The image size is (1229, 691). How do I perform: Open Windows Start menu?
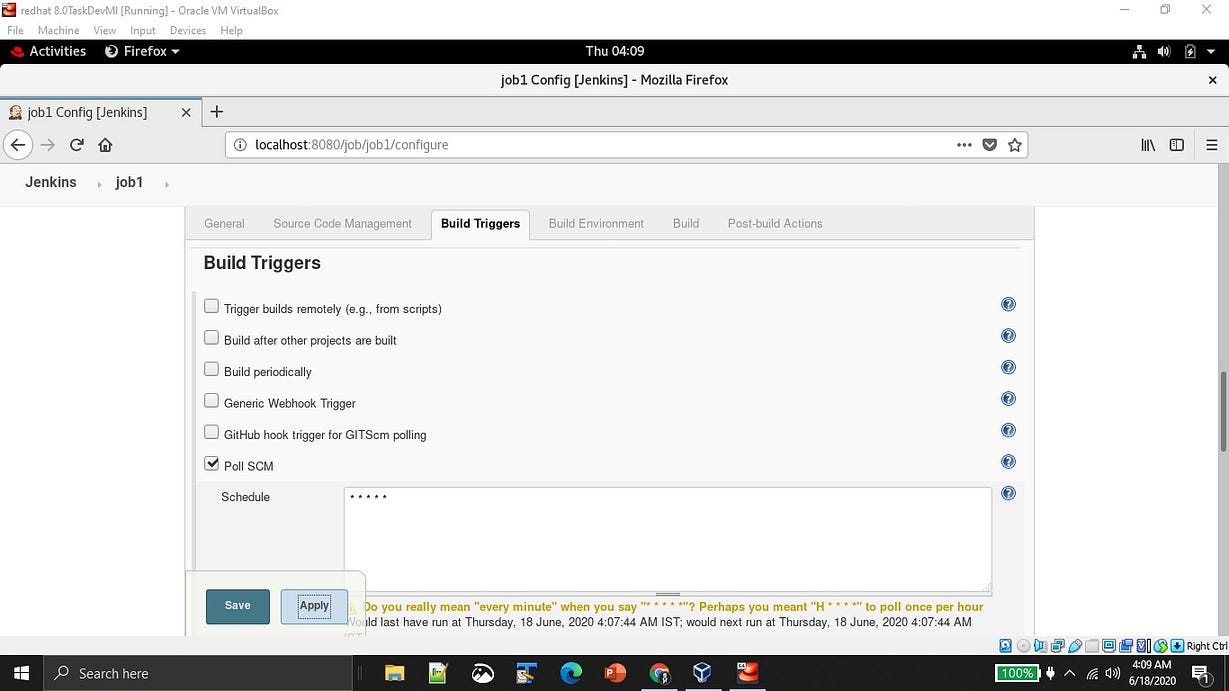pyautogui.click(x=21, y=673)
